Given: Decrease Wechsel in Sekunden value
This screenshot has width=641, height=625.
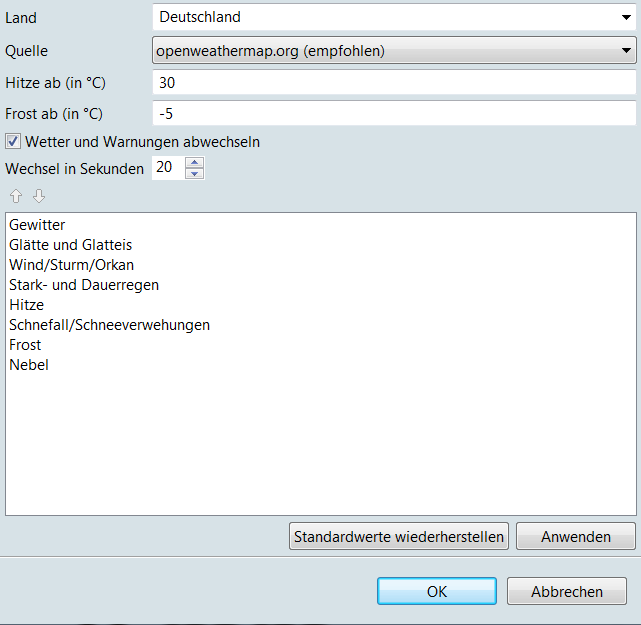Looking at the screenshot, I should 195,174.
